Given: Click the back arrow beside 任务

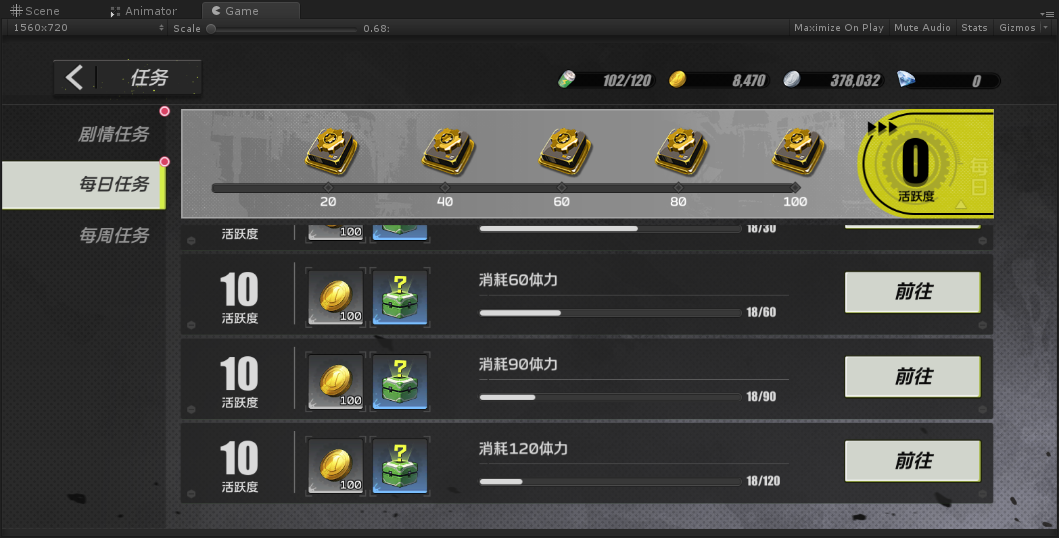Looking at the screenshot, I should pos(74,78).
